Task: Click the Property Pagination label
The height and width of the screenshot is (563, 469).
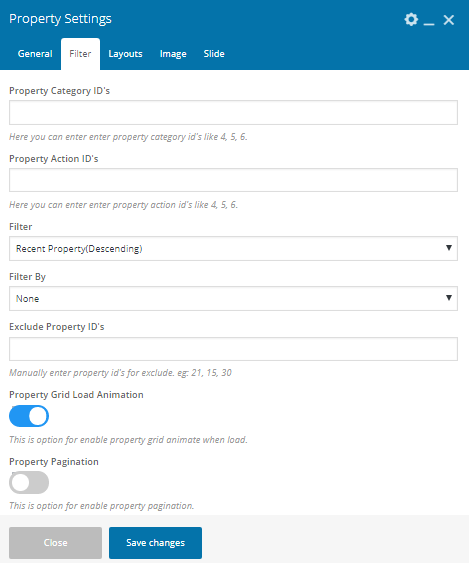Action: (x=54, y=462)
